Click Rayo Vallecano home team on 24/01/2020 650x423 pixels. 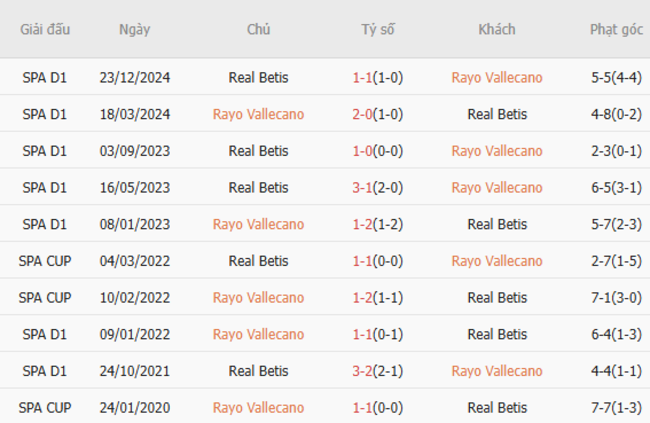(x=258, y=407)
